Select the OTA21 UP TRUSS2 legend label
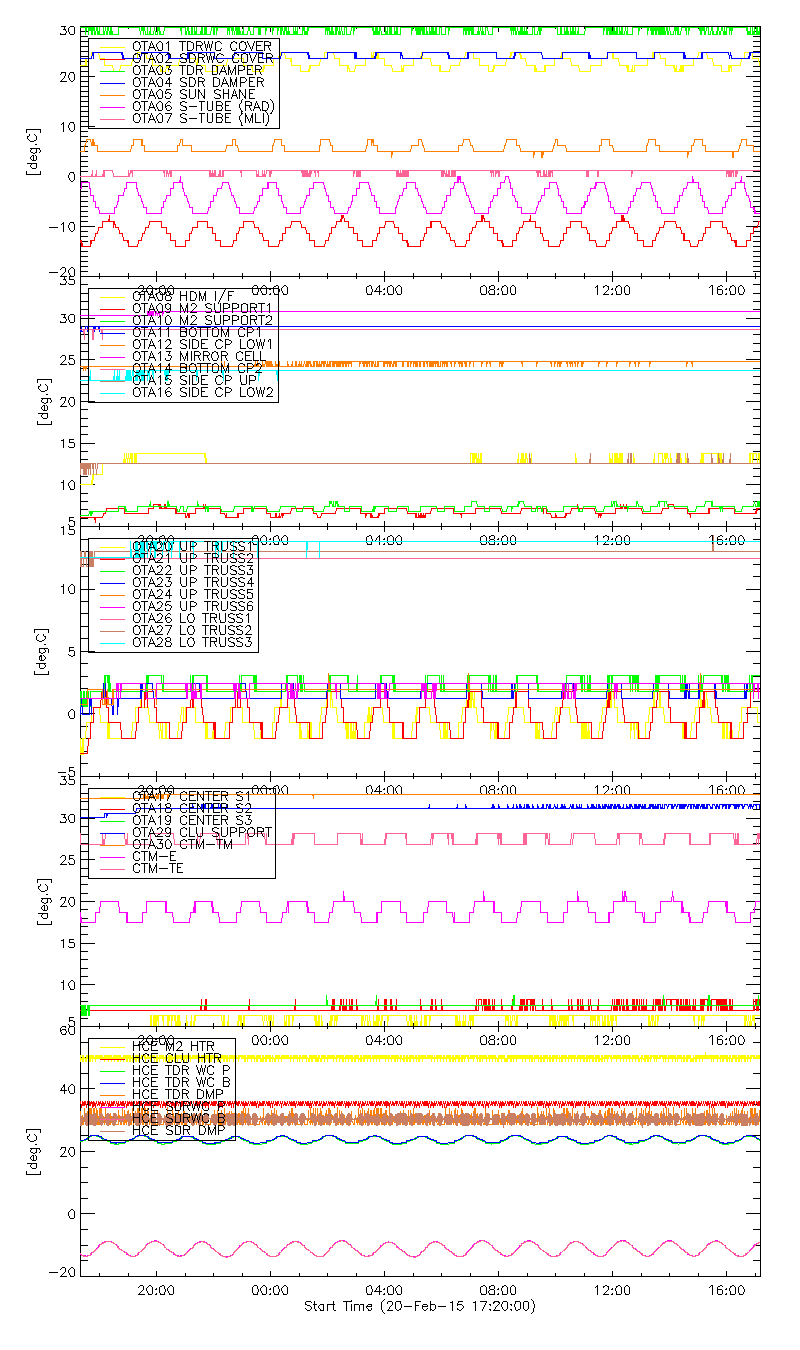The width and height of the screenshot is (800, 1350). (x=193, y=558)
